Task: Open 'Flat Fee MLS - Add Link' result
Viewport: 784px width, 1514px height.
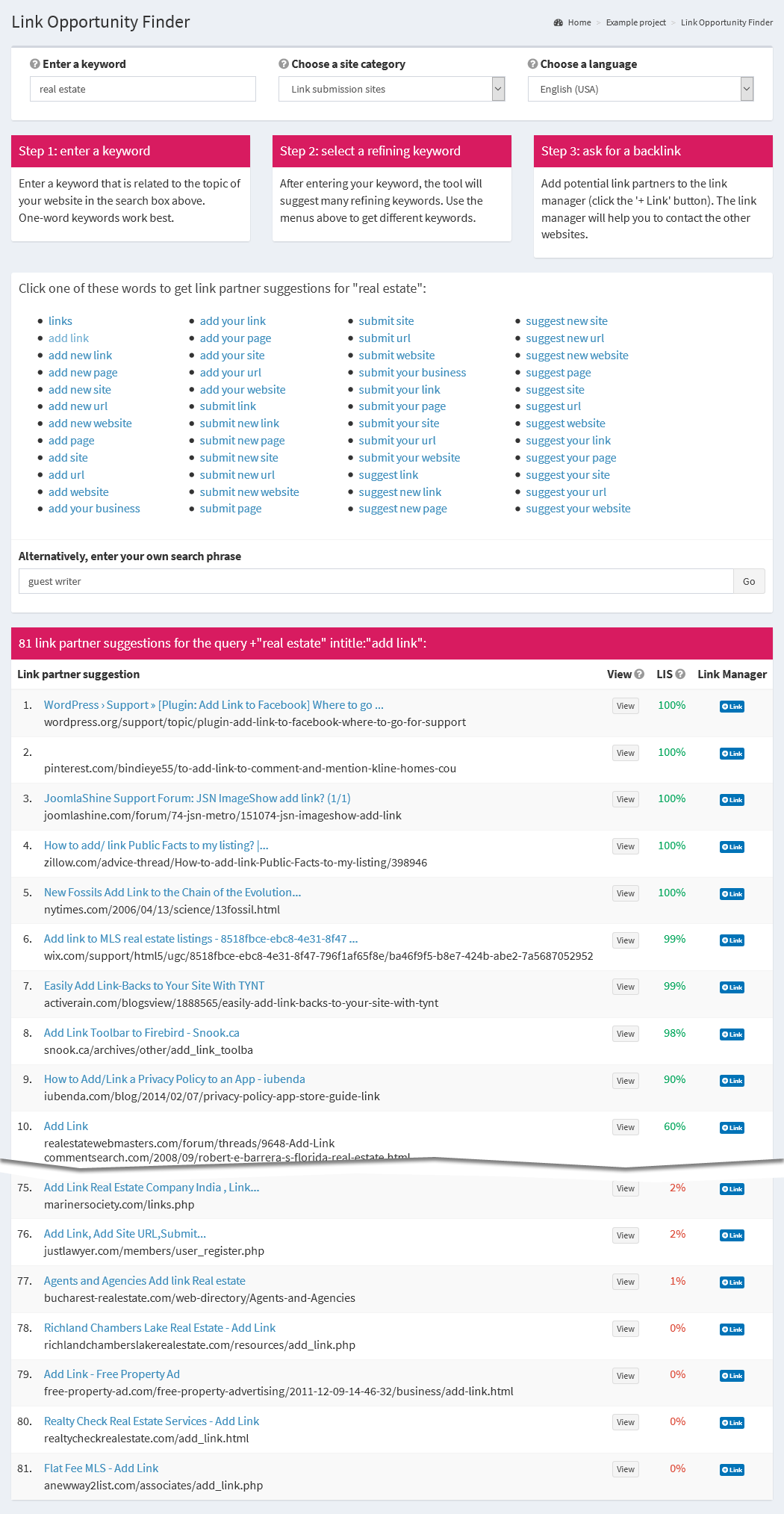Action: point(101,1468)
